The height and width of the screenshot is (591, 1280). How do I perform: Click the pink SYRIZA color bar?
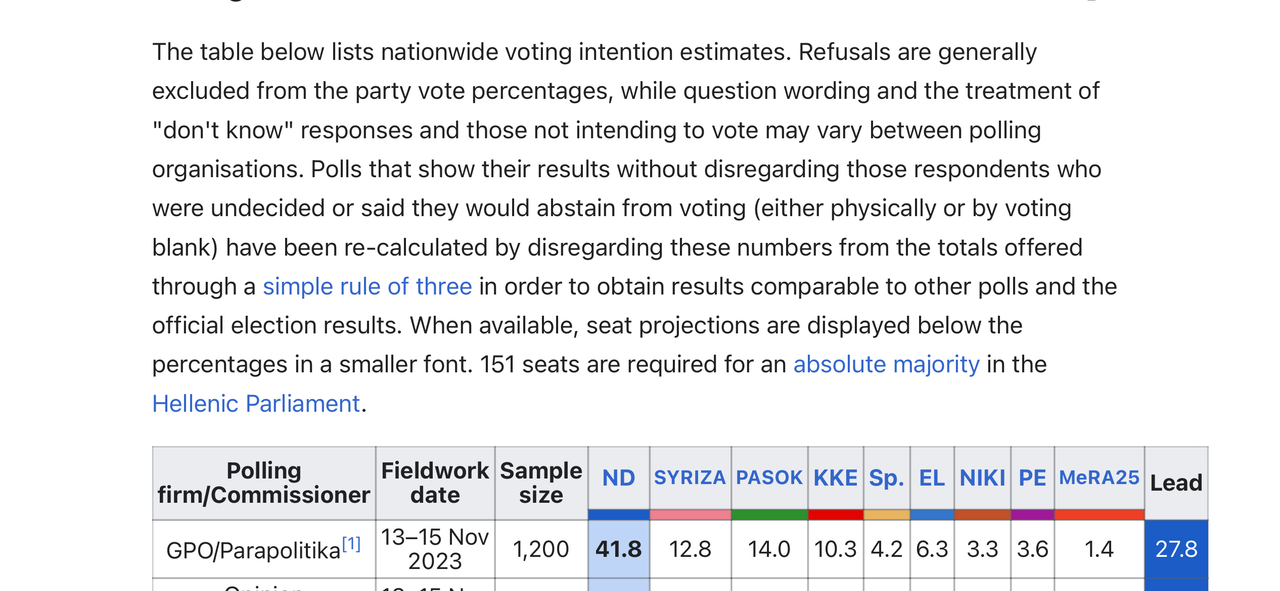690,514
